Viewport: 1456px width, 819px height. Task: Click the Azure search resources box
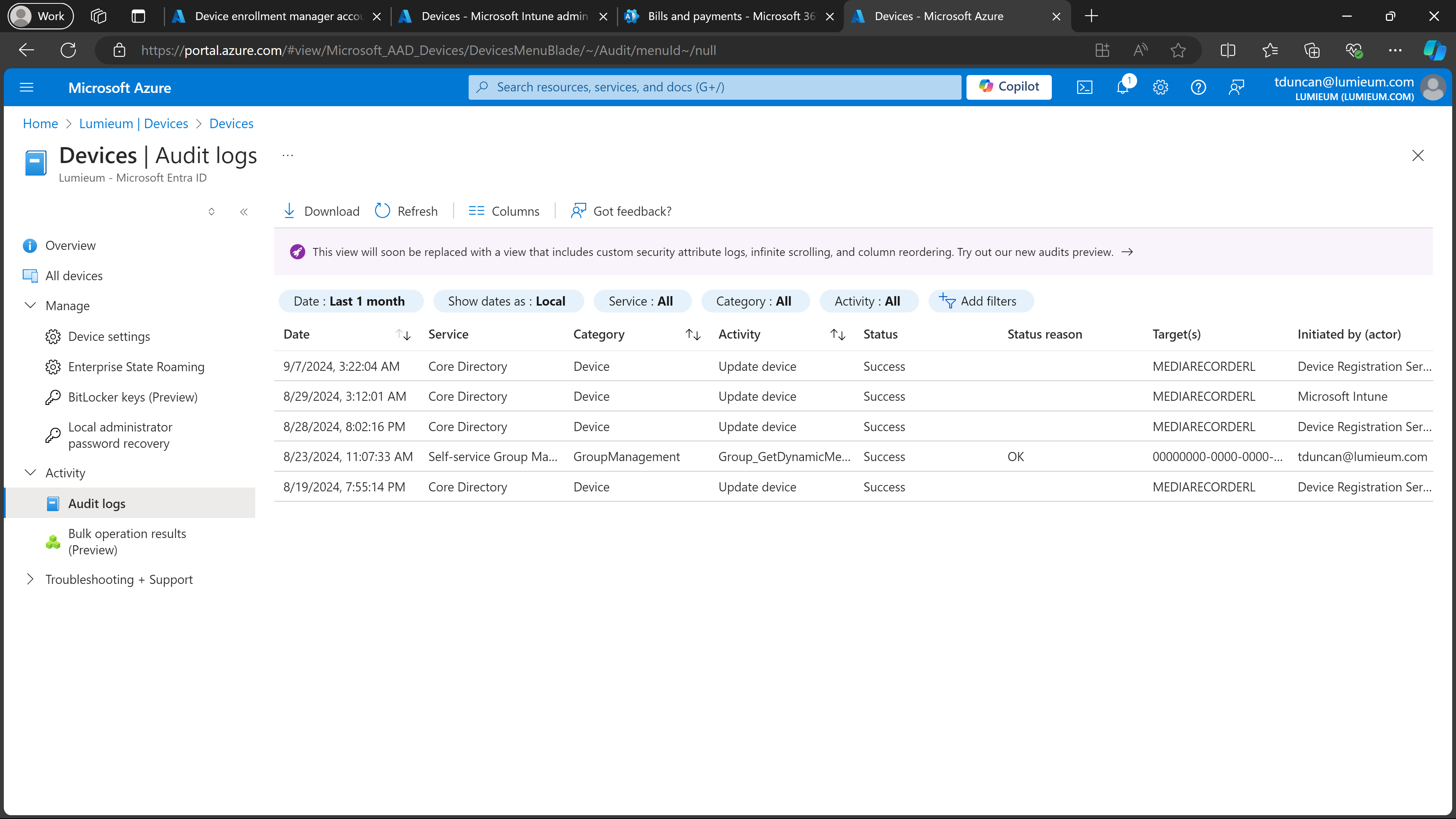[x=714, y=87]
